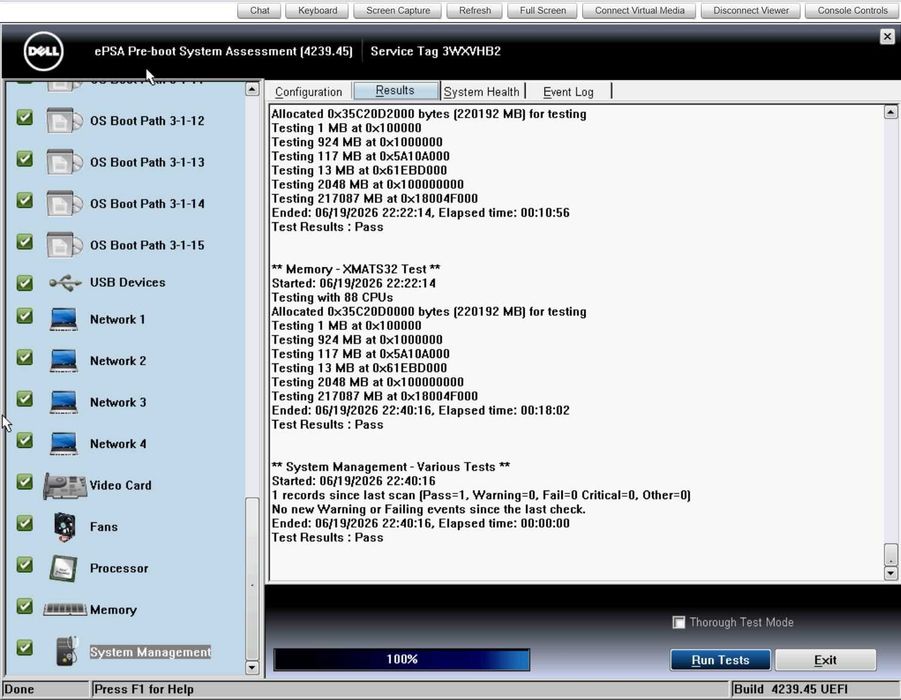Click the results pane scrollbar thumb

[x=890, y=554]
